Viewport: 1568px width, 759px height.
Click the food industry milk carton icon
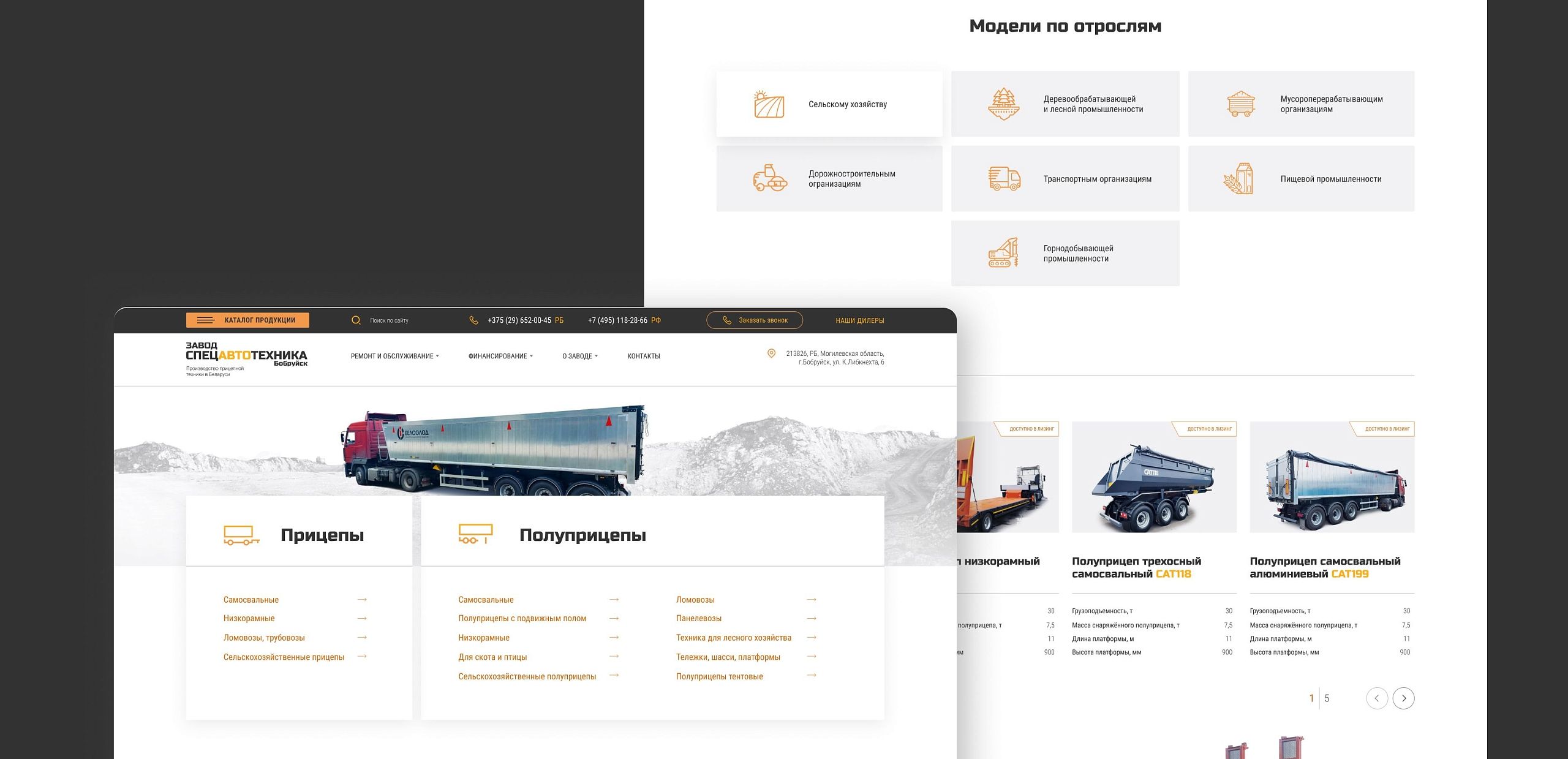point(1238,179)
